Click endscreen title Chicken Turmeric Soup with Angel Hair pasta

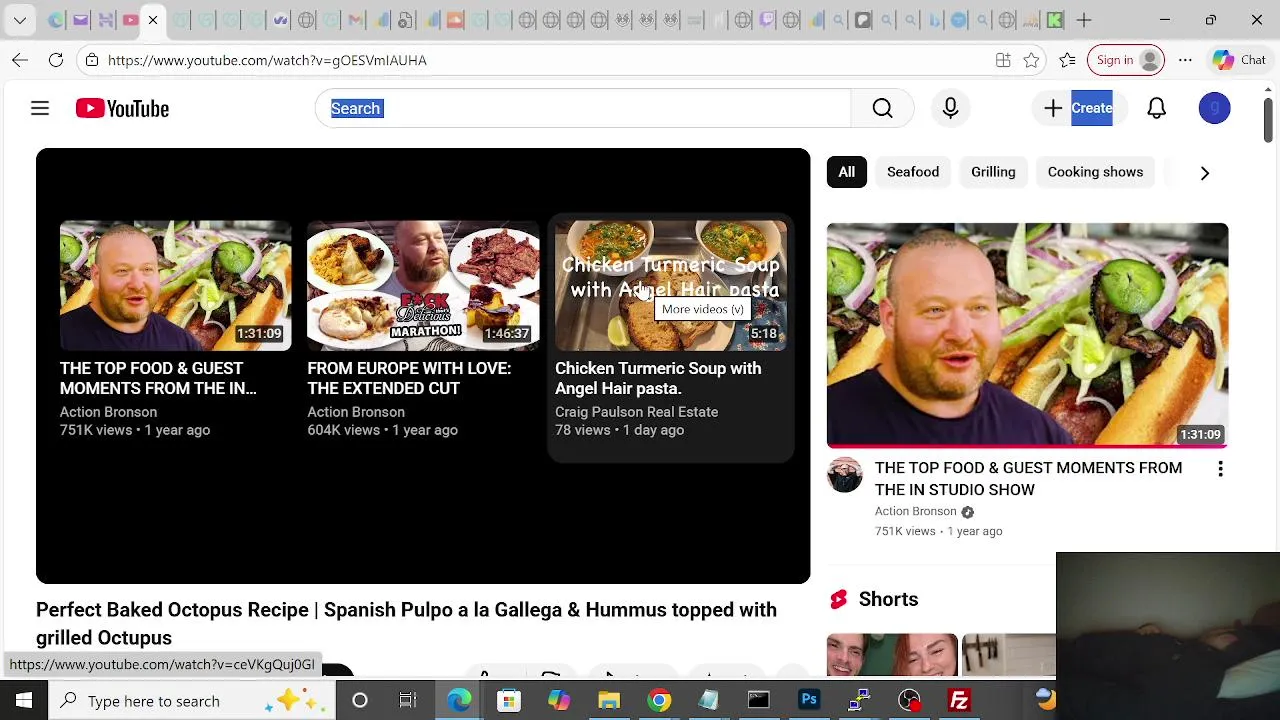point(658,378)
